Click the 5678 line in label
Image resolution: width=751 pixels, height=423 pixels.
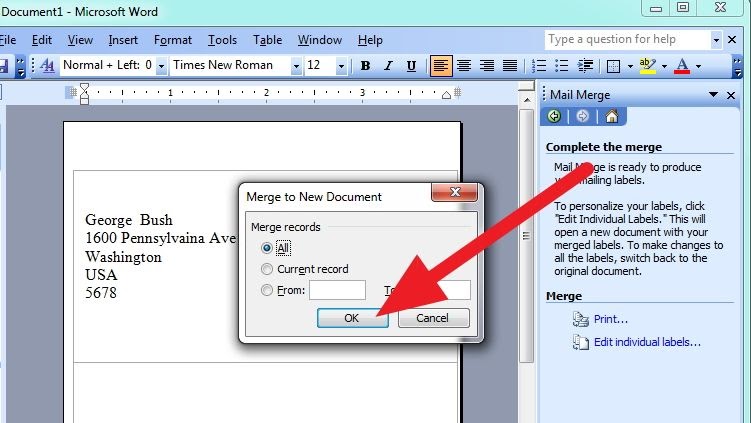101,293
